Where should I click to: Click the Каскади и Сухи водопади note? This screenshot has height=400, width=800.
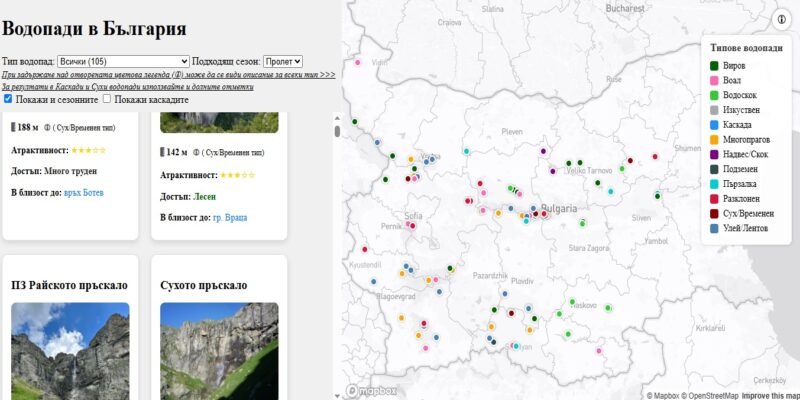click(128, 87)
